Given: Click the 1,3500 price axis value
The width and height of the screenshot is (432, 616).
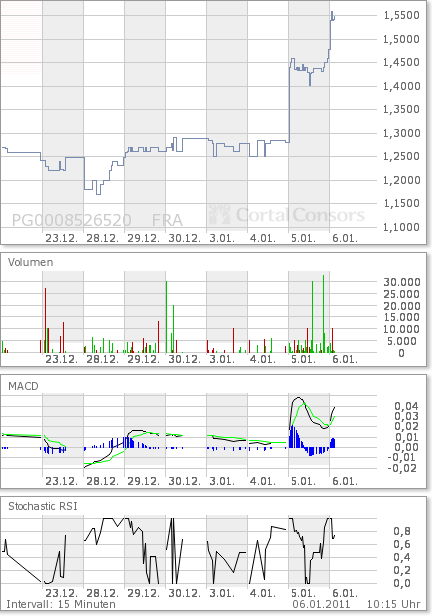Looking at the screenshot, I should [401, 109].
